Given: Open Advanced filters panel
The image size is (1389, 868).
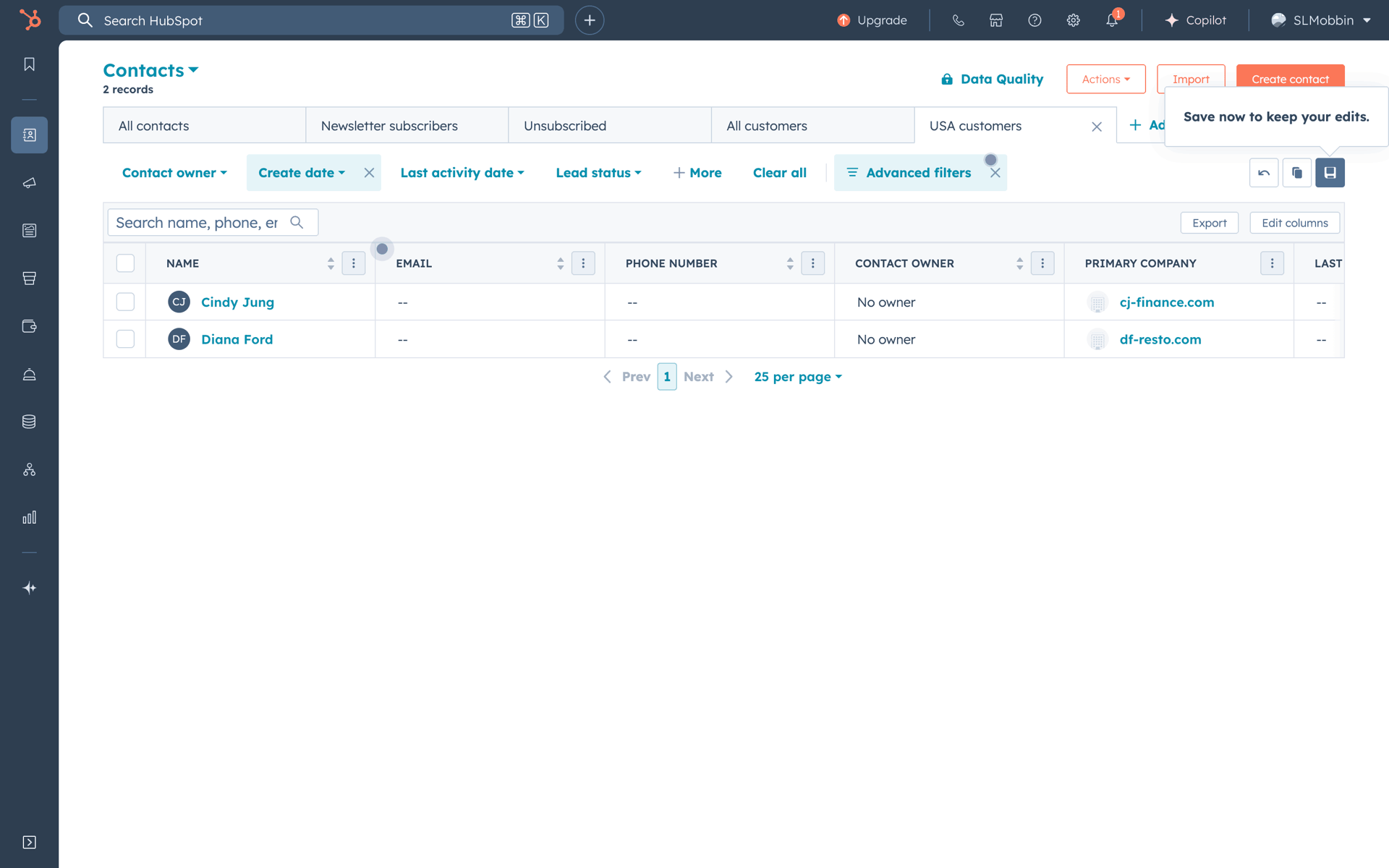Looking at the screenshot, I should pyautogui.click(x=909, y=173).
